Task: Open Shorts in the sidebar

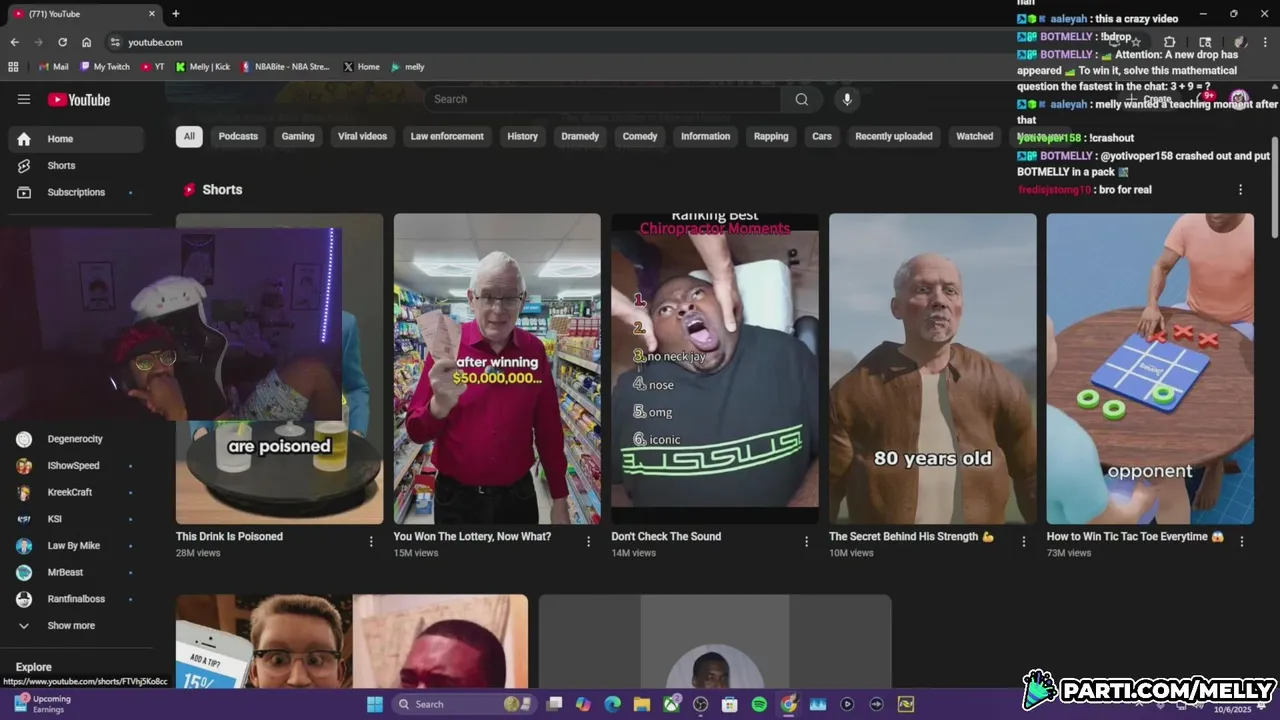Action: pyautogui.click(x=75, y=165)
